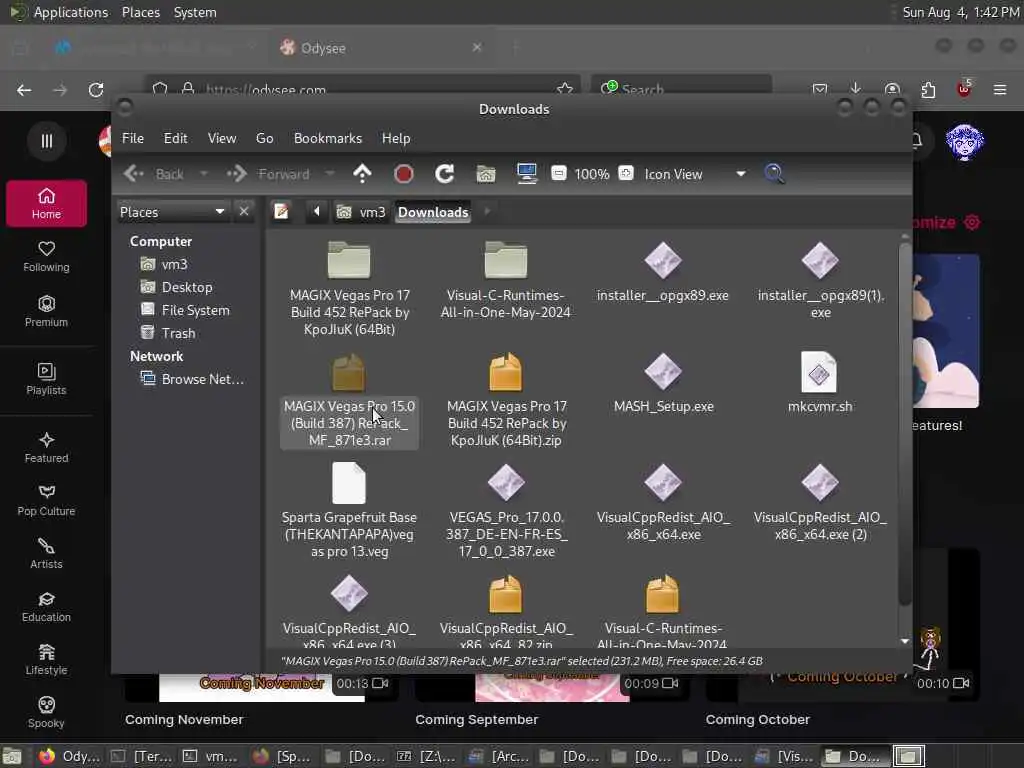Viewport: 1024px width, 768px height.
Task: Open the Applications system menu
Action: tap(71, 12)
